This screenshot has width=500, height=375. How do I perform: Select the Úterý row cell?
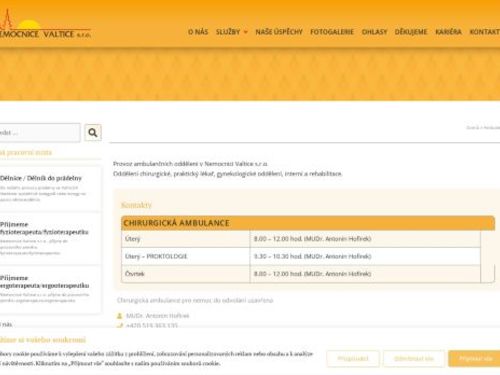186,239
